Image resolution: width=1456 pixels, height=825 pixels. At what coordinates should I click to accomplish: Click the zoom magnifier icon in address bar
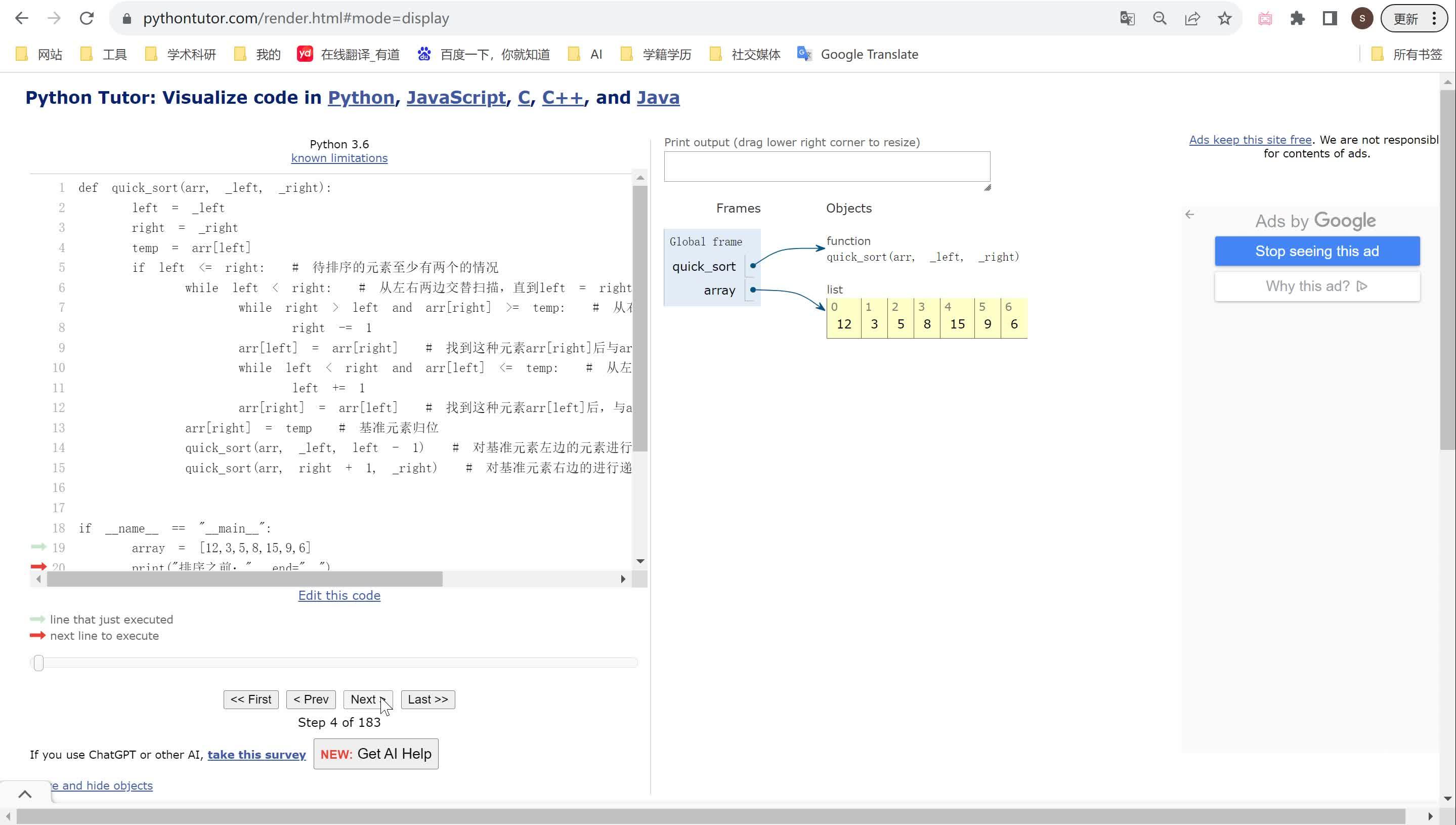(x=1159, y=19)
